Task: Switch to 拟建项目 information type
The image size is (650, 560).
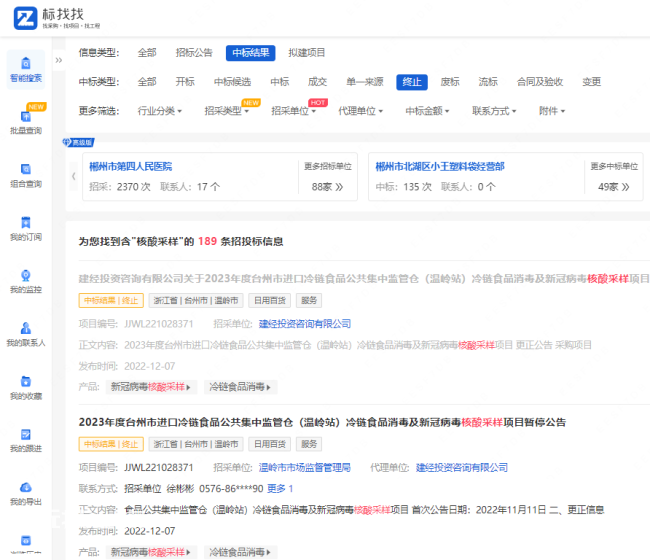Action: pos(307,53)
